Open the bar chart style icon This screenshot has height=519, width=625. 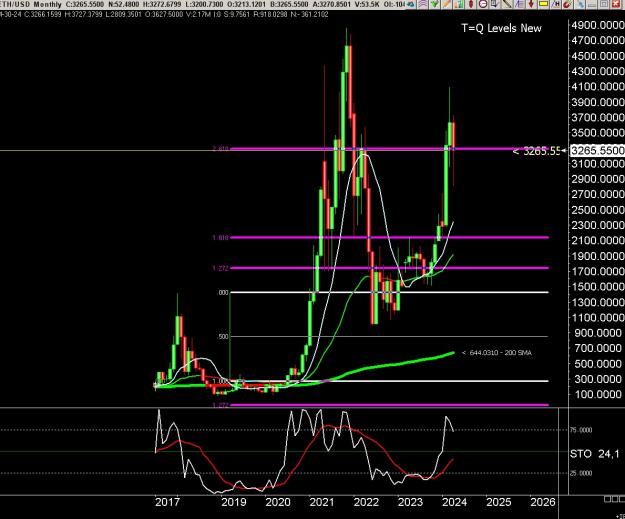[x=459, y=4]
